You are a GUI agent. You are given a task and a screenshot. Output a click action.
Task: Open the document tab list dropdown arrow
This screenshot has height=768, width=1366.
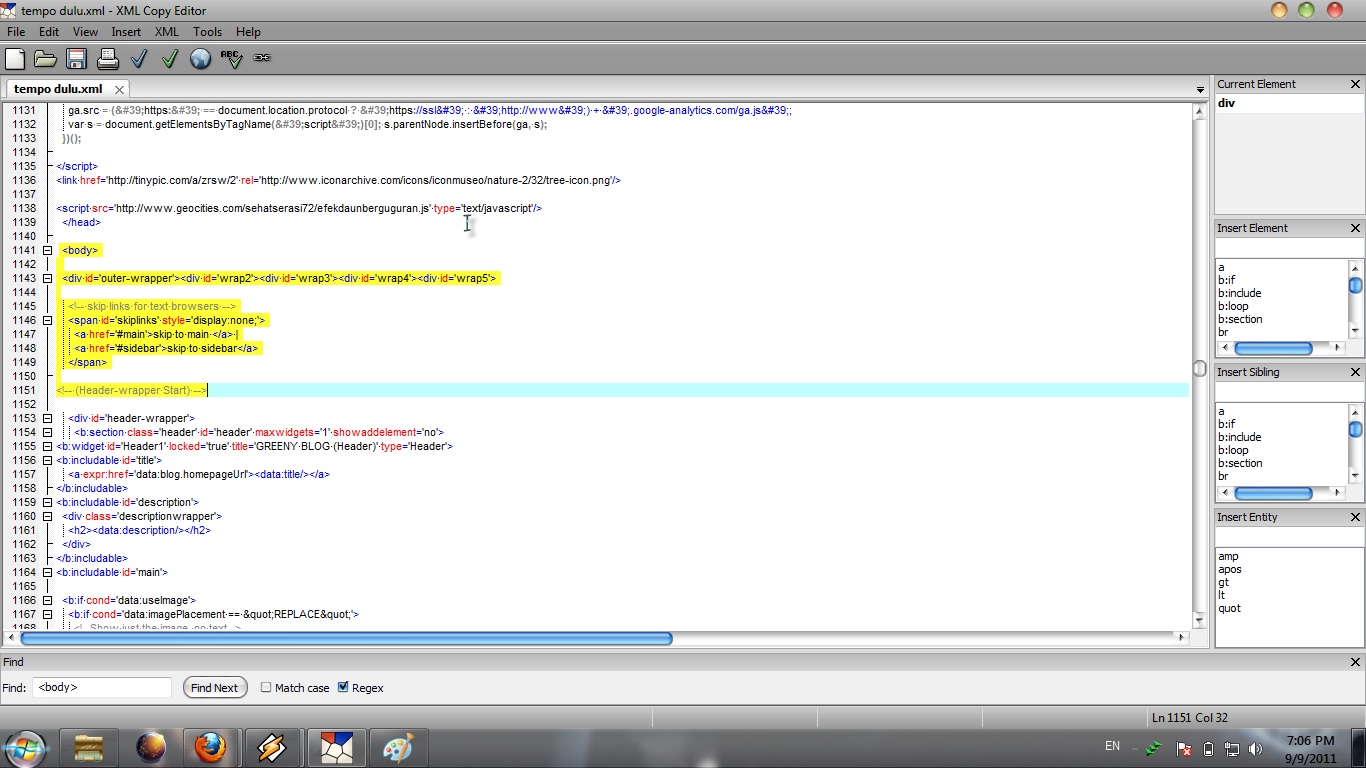click(1200, 90)
